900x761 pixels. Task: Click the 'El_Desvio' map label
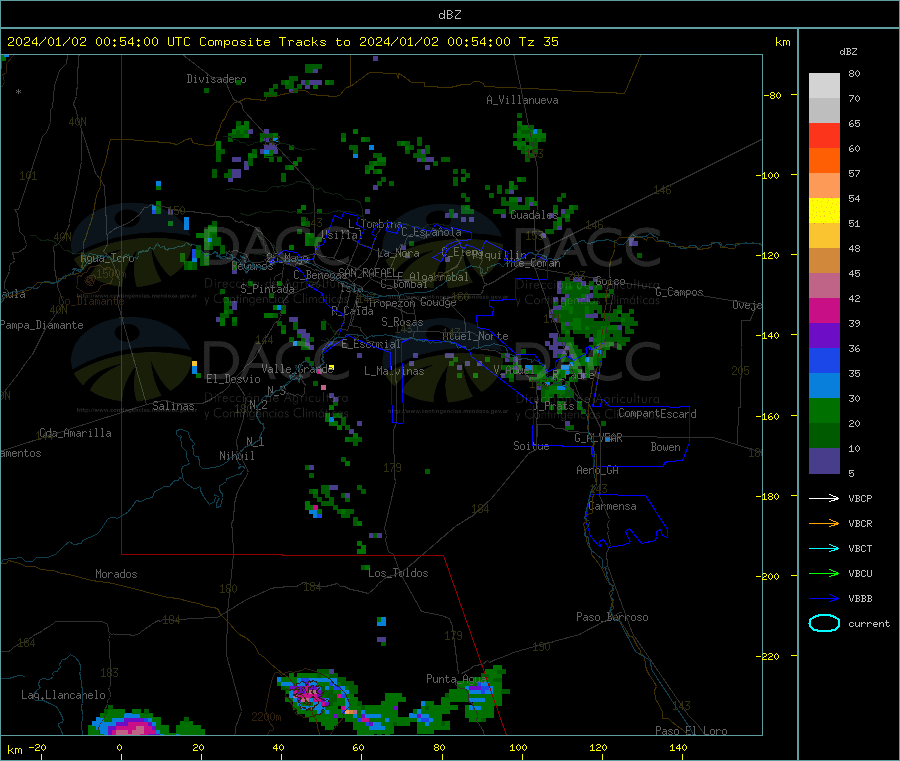tap(233, 379)
